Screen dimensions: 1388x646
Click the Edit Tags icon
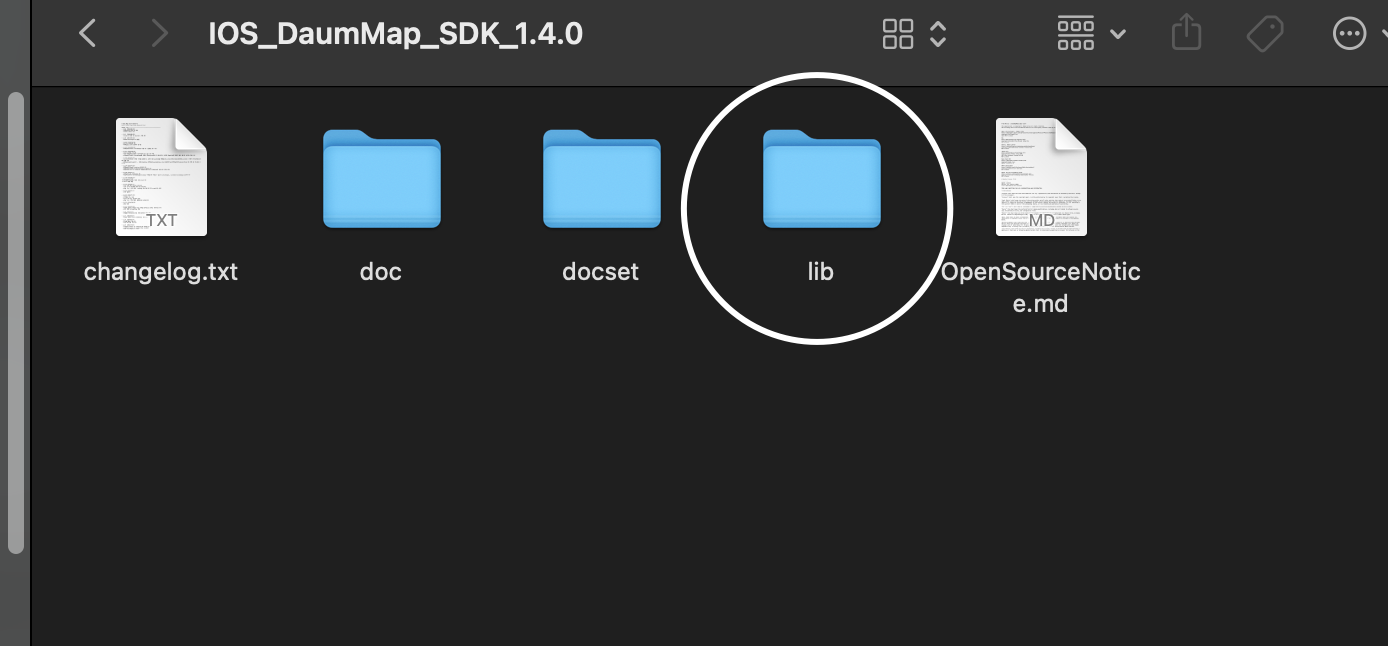click(x=1265, y=35)
